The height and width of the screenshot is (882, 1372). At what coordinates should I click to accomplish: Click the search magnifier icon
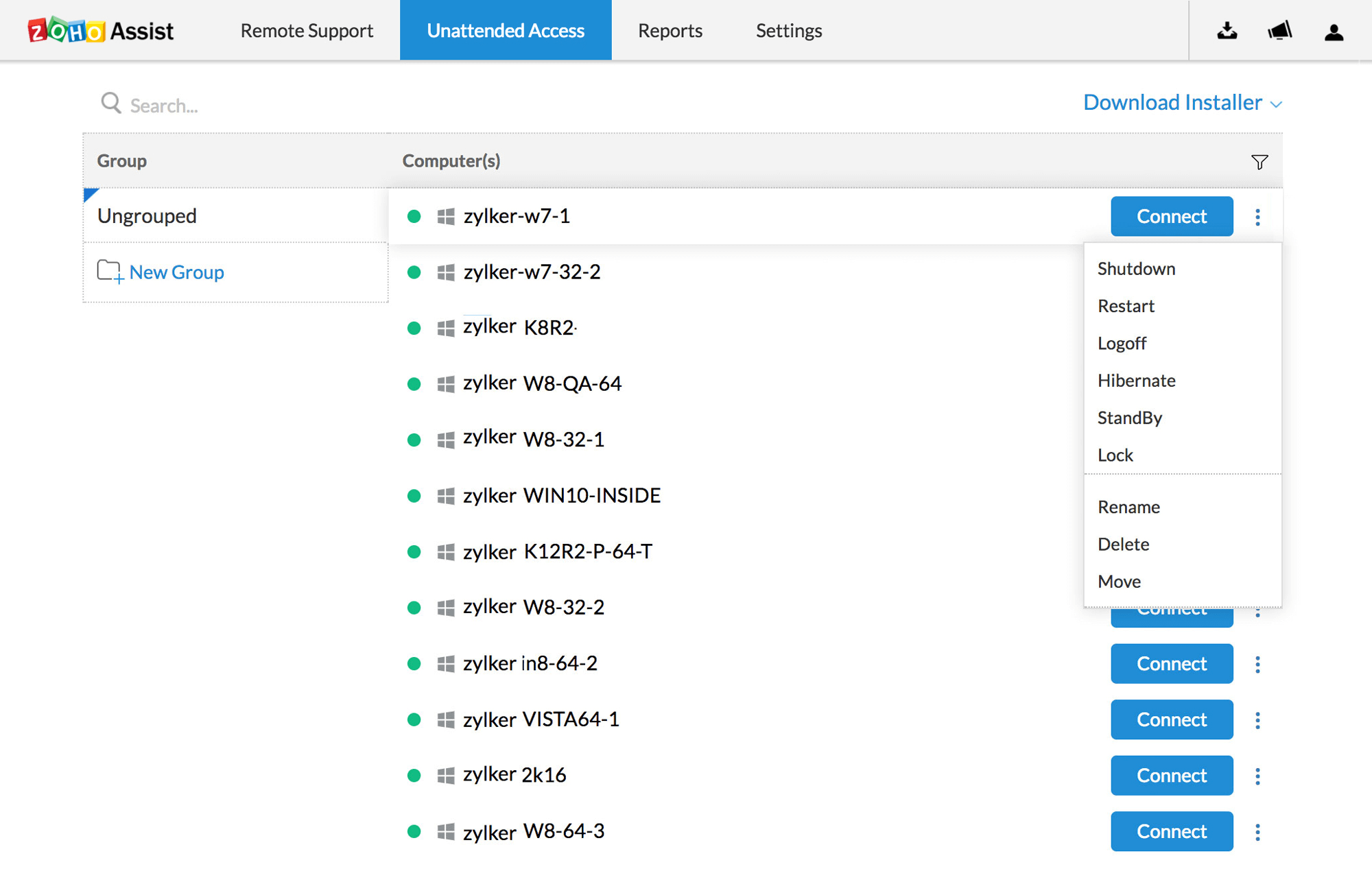[110, 104]
